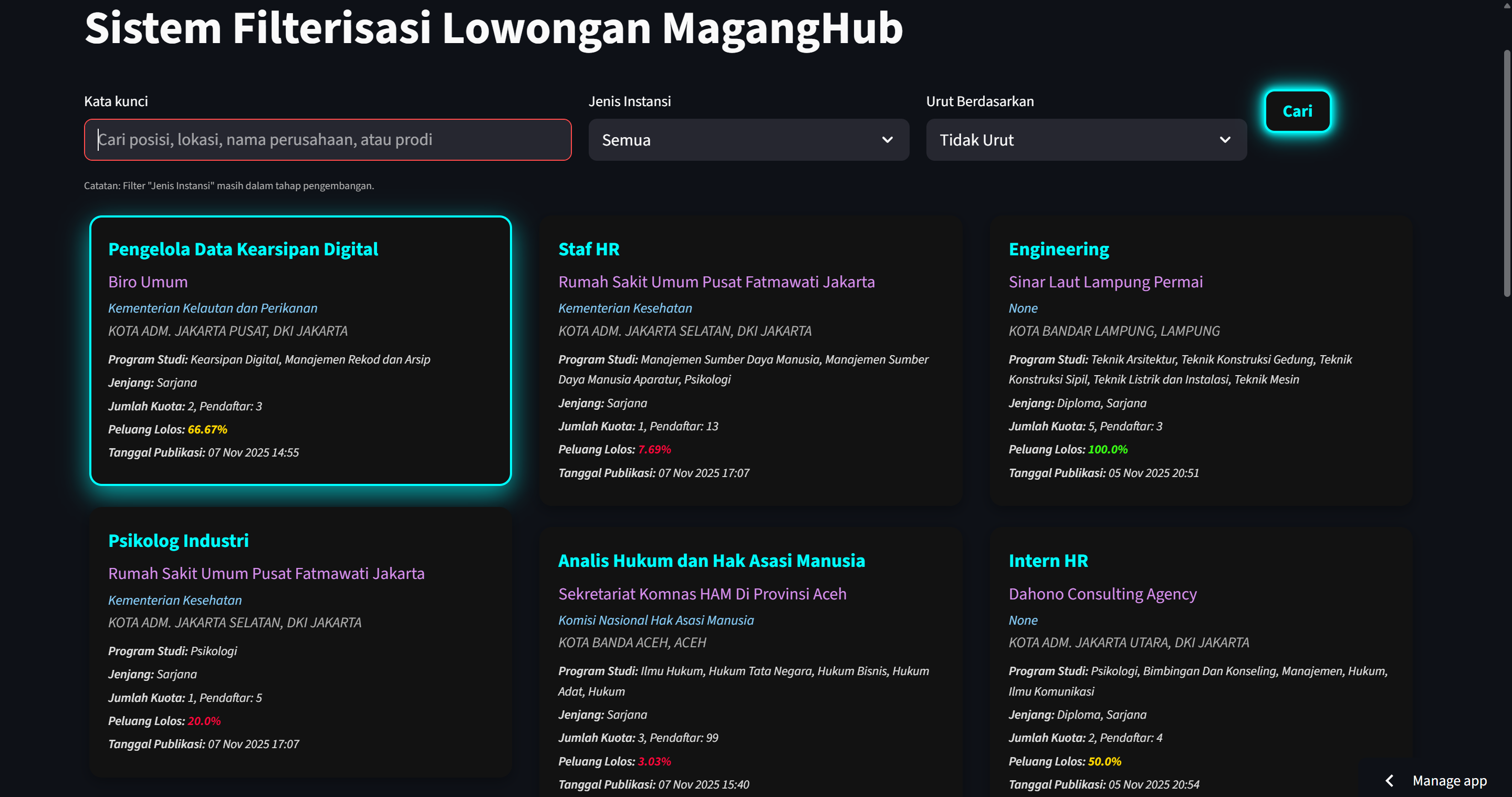Image resolution: width=1512 pixels, height=797 pixels.
Task: Open the Jenis Instansi dropdown
Action: pyautogui.click(x=739, y=140)
